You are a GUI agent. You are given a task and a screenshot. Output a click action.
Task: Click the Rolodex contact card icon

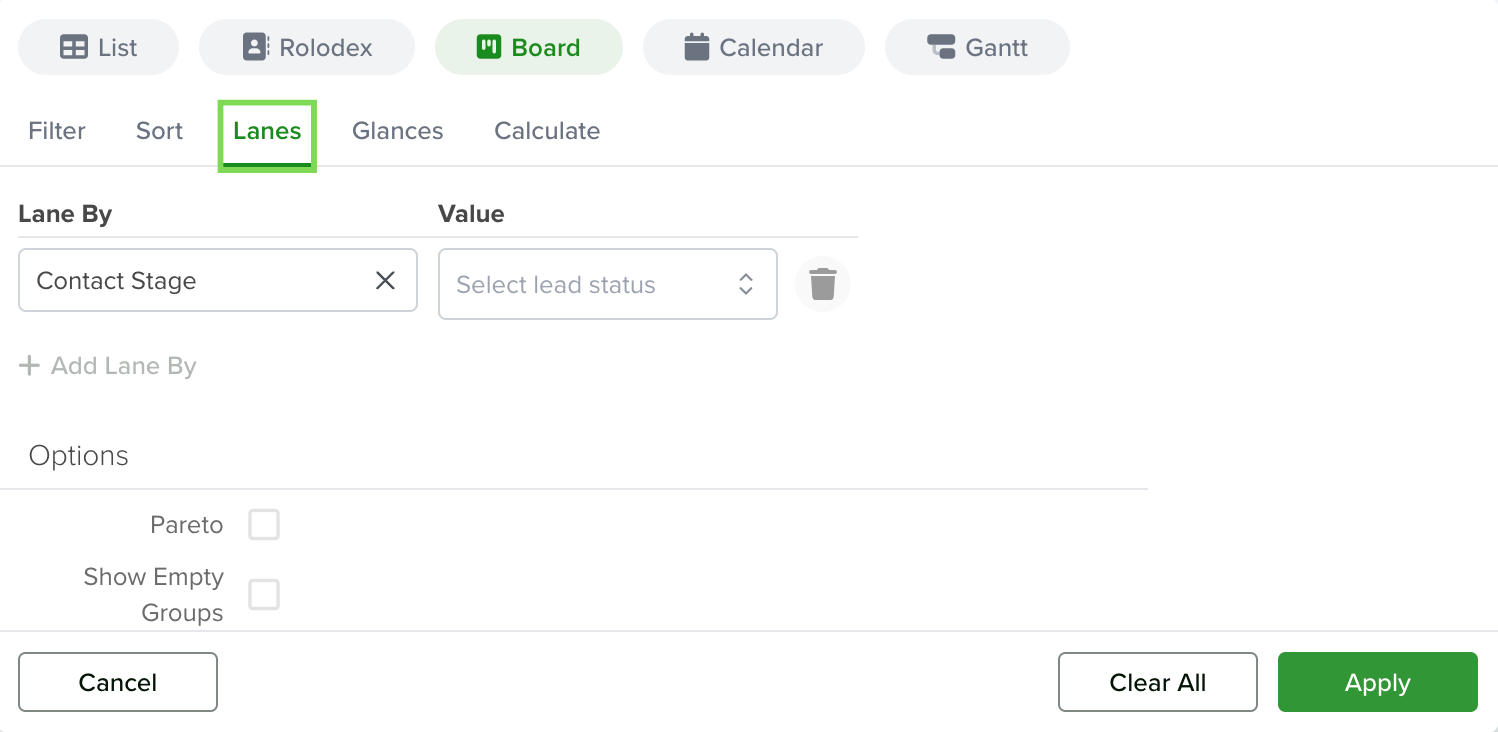pos(255,47)
